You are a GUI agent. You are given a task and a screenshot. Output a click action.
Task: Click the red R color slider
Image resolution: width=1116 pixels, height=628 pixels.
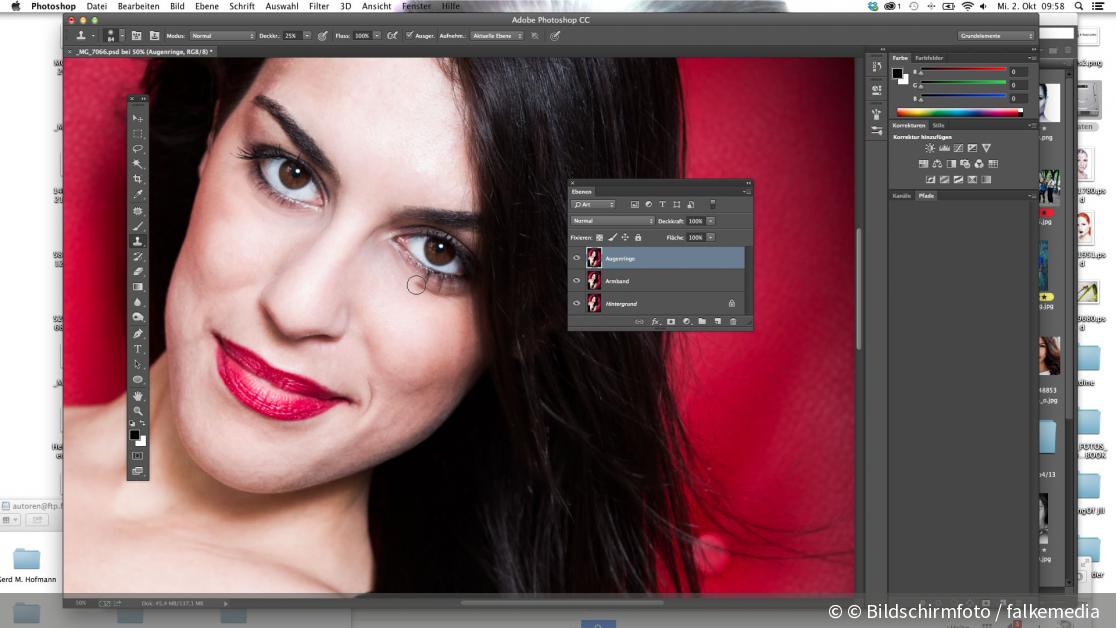click(x=964, y=70)
